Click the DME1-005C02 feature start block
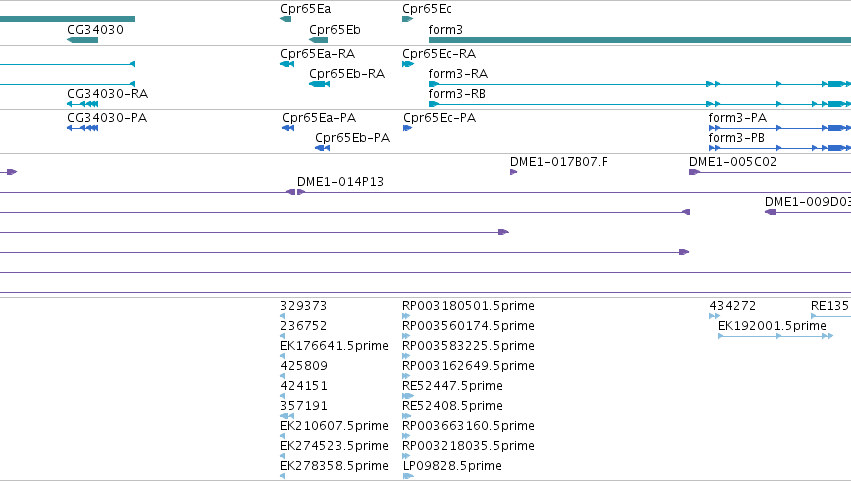Viewport: 851px width, 481px height. (x=694, y=172)
